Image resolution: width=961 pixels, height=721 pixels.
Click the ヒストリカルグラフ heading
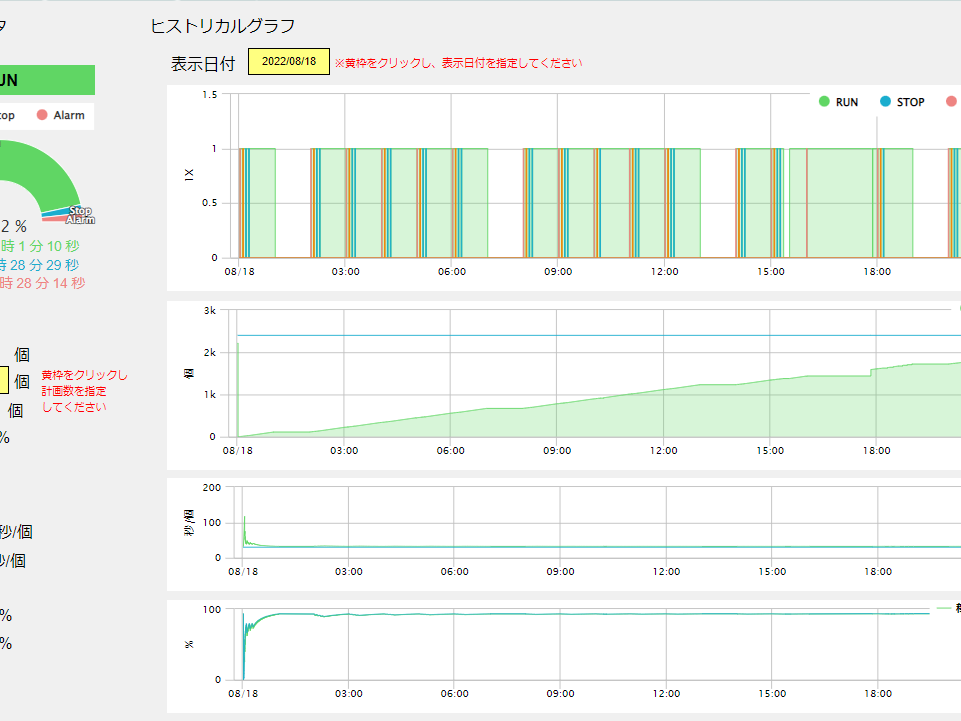point(222,27)
